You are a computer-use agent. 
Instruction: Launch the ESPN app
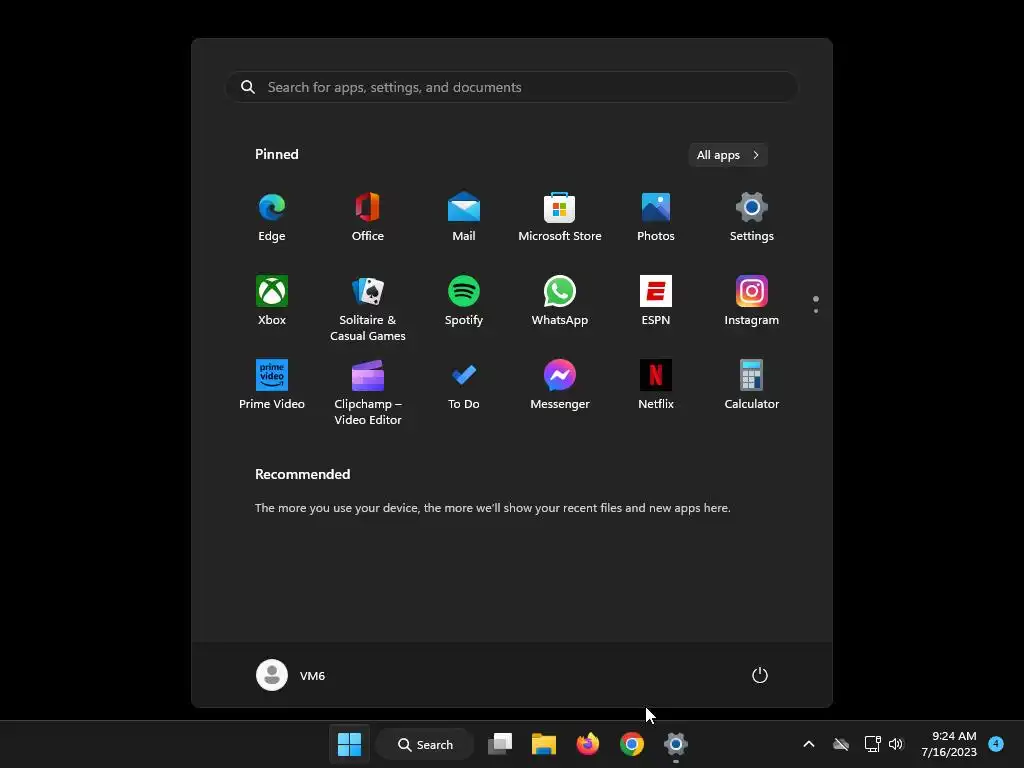point(656,301)
